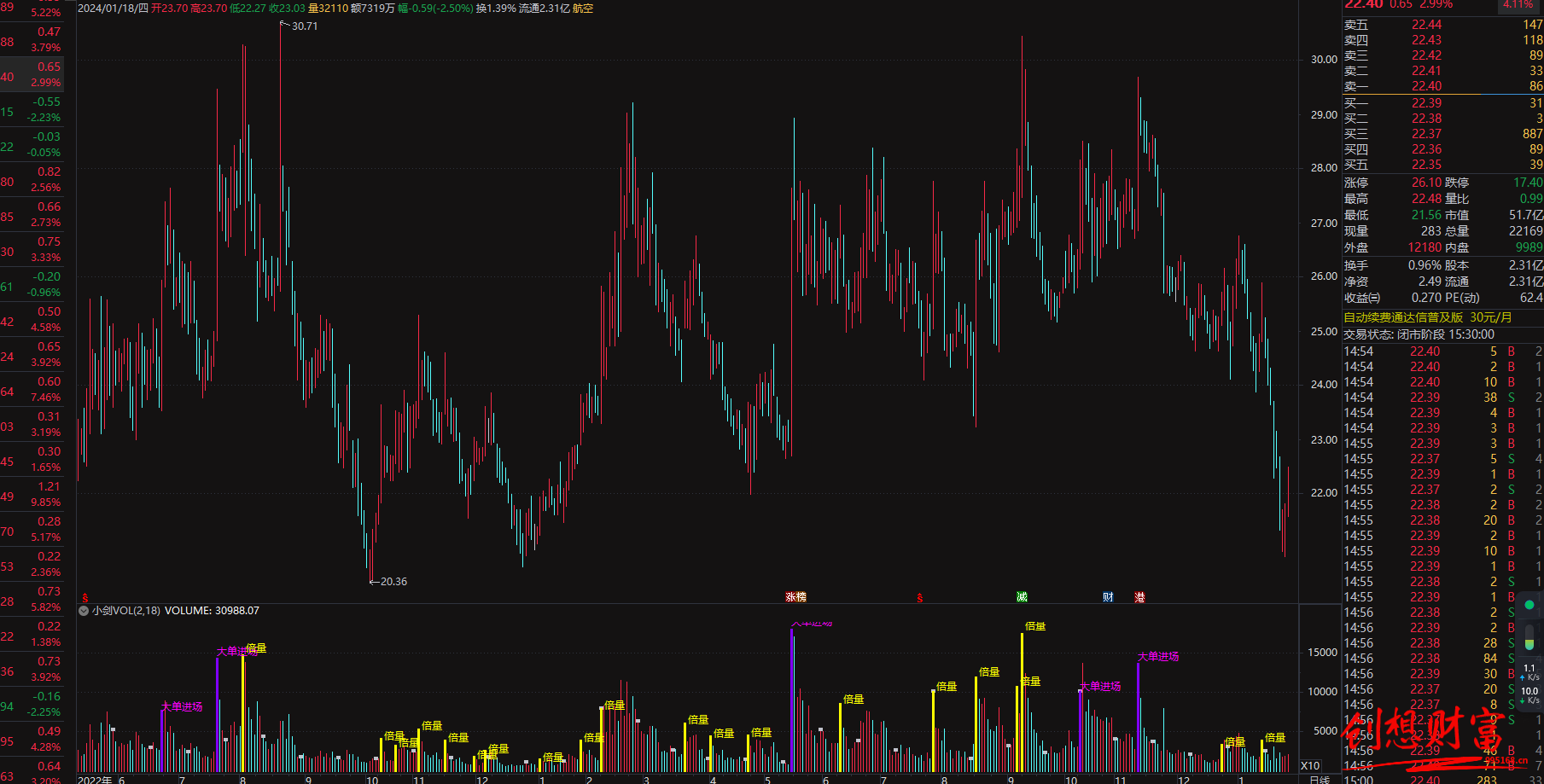Click the green dot floating widget
The image size is (1544, 784).
pyautogui.click(x=1529, y=605)
